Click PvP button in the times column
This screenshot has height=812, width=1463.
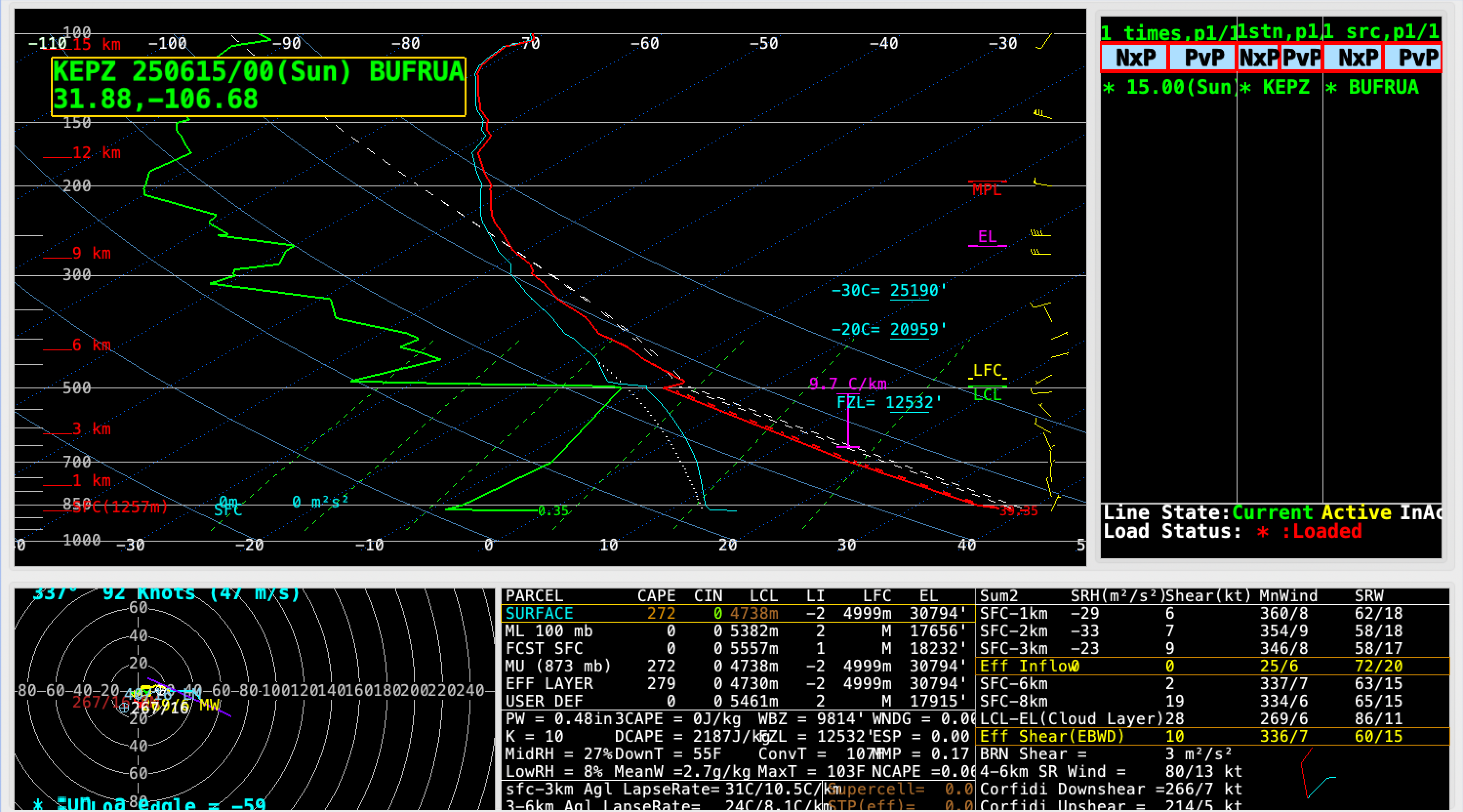click(x=1202, y=58)
